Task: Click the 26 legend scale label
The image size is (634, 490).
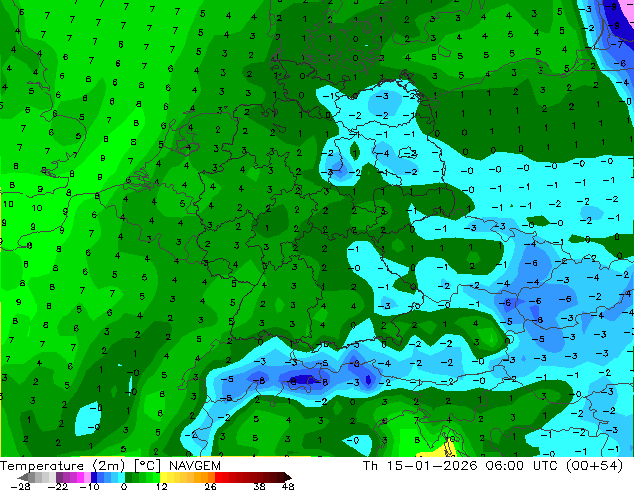Action: click(x=210, y=486)
